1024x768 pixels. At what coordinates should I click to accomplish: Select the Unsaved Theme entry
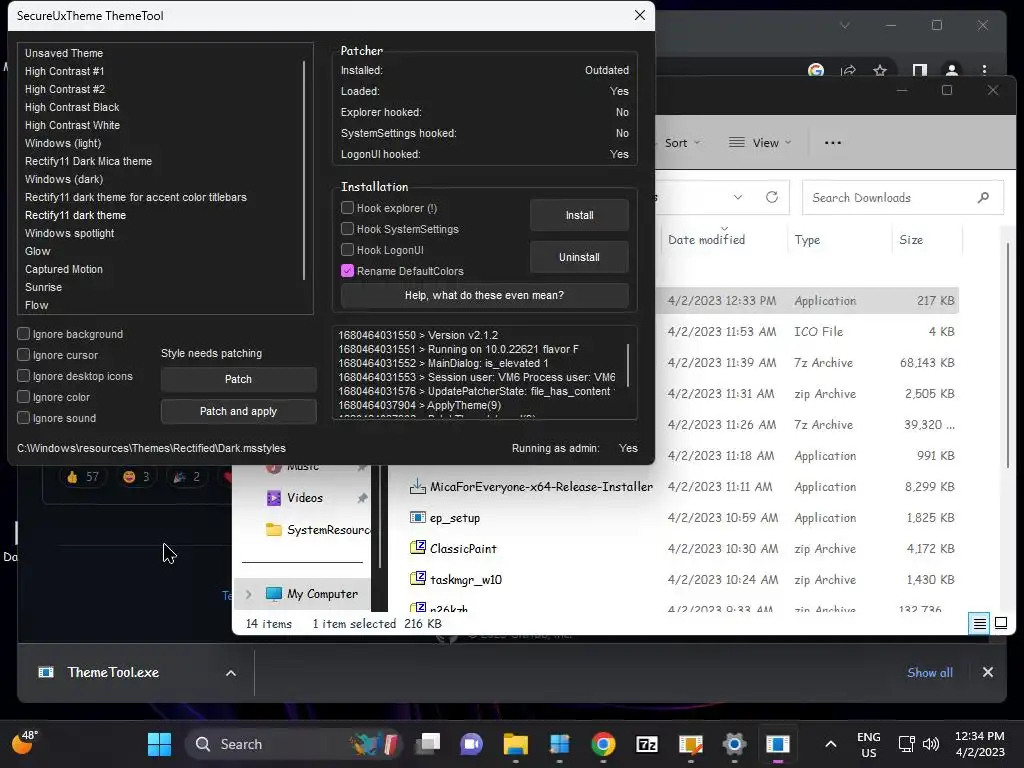64,53
